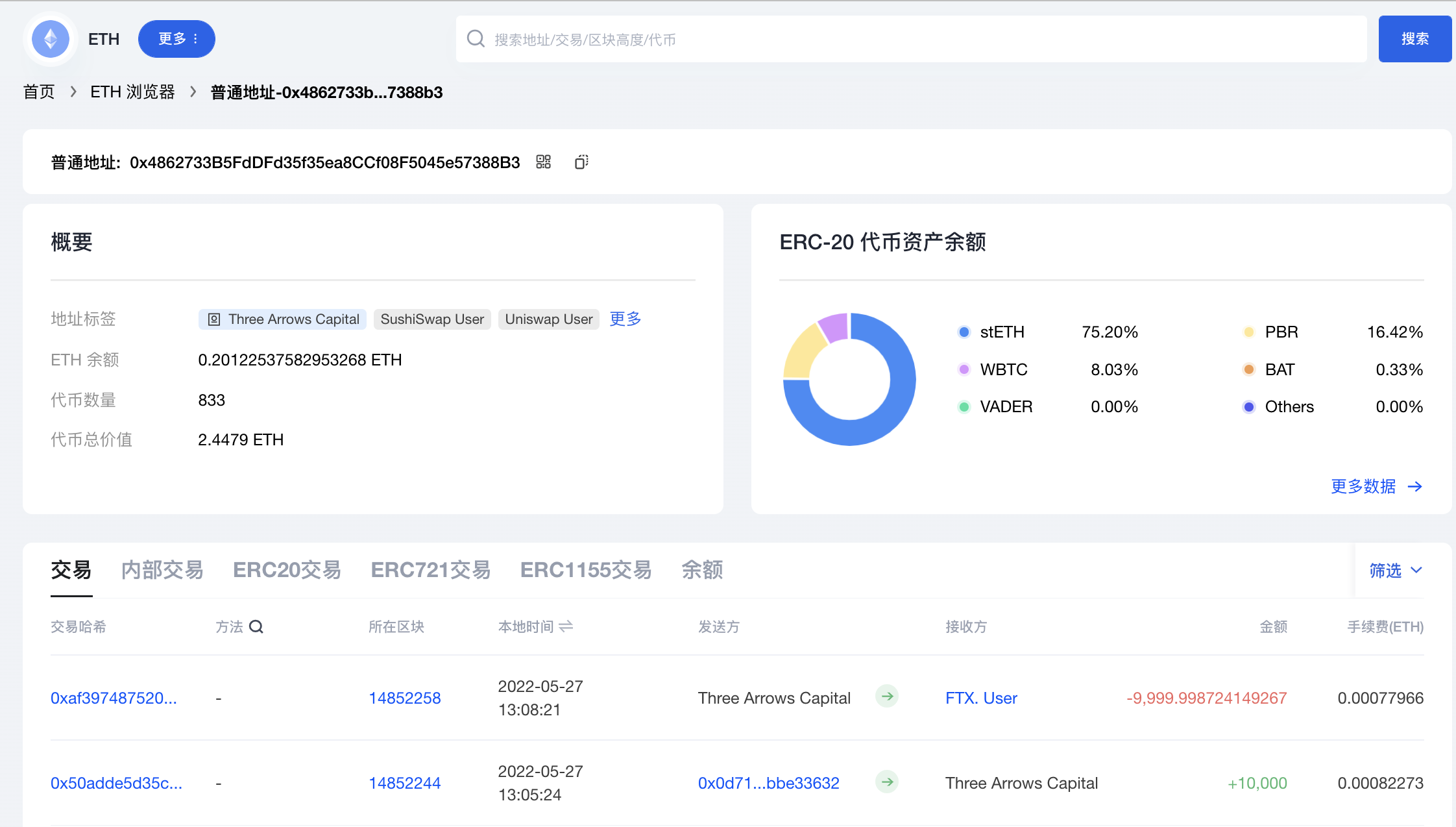This screenshot has height=827, width=1456.
Task: Click the WBTC purple legend dot
Action: click(x=964, y=369)
